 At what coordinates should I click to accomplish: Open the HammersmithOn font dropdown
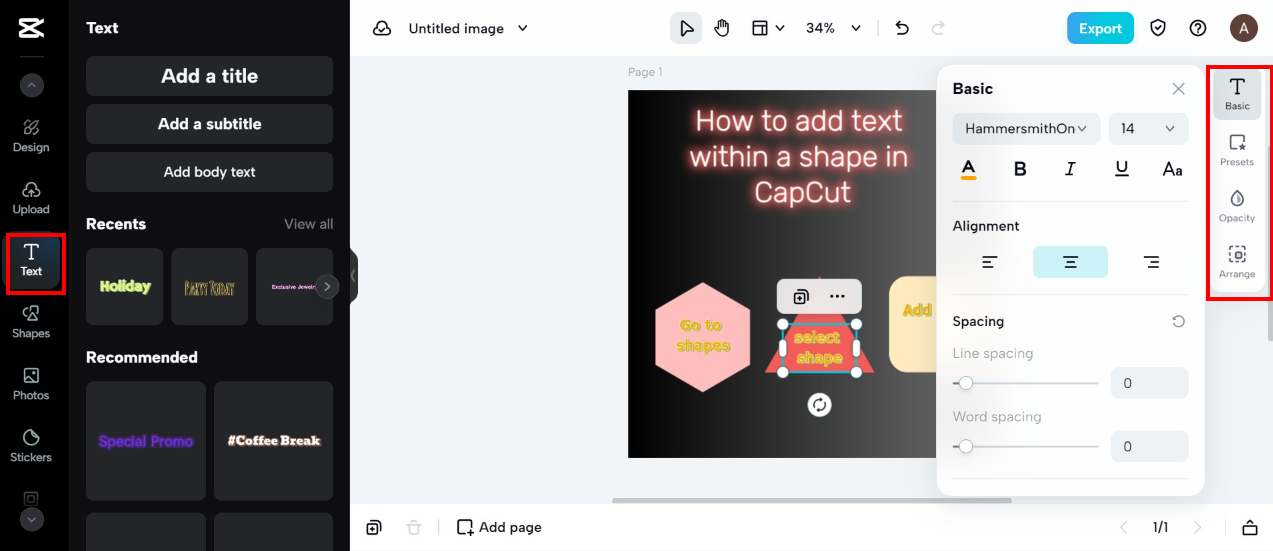pos(1026,129)
